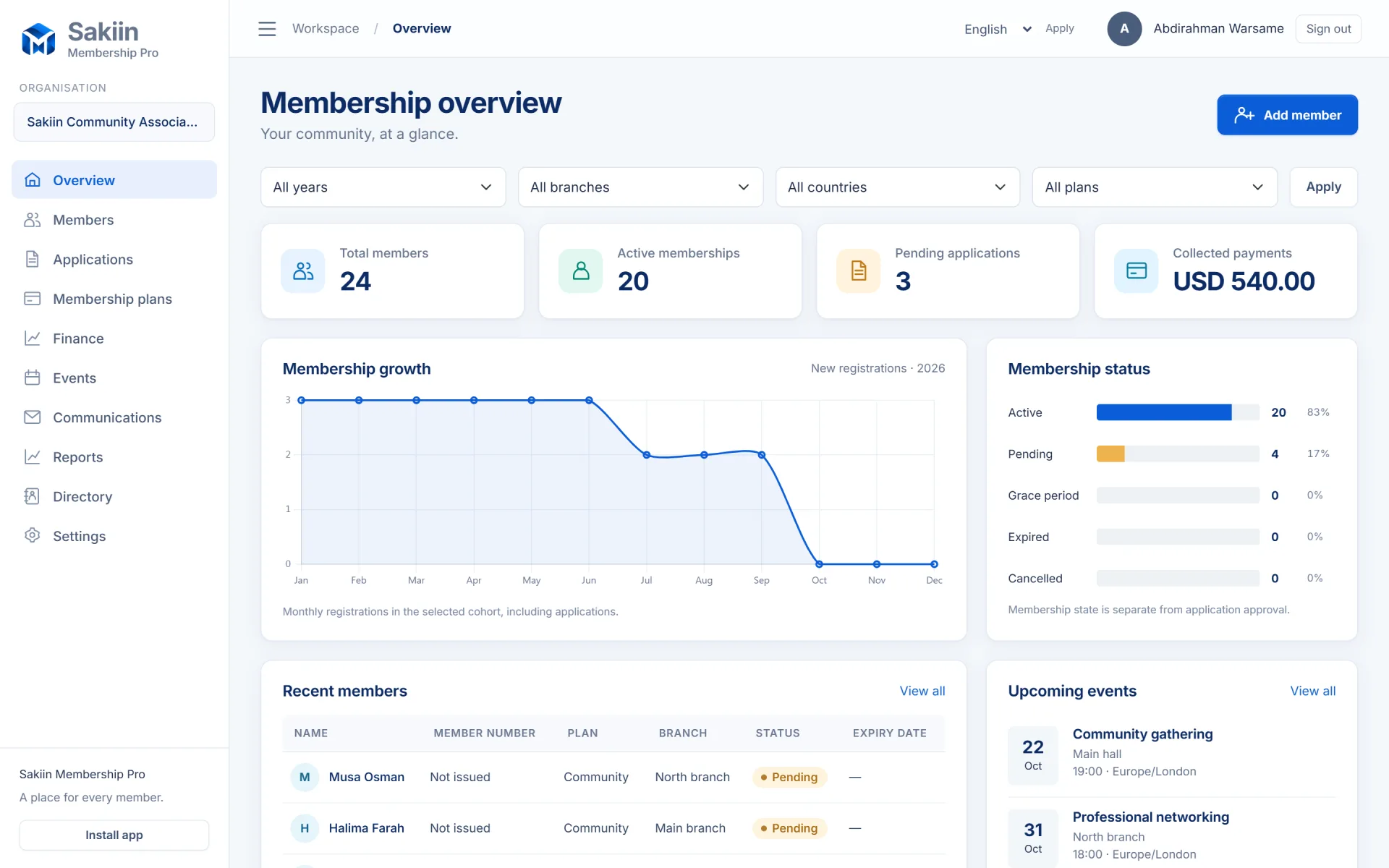Click the June data point on growth chart
The height and width of the screenshot is (868, 1389).
589,400
